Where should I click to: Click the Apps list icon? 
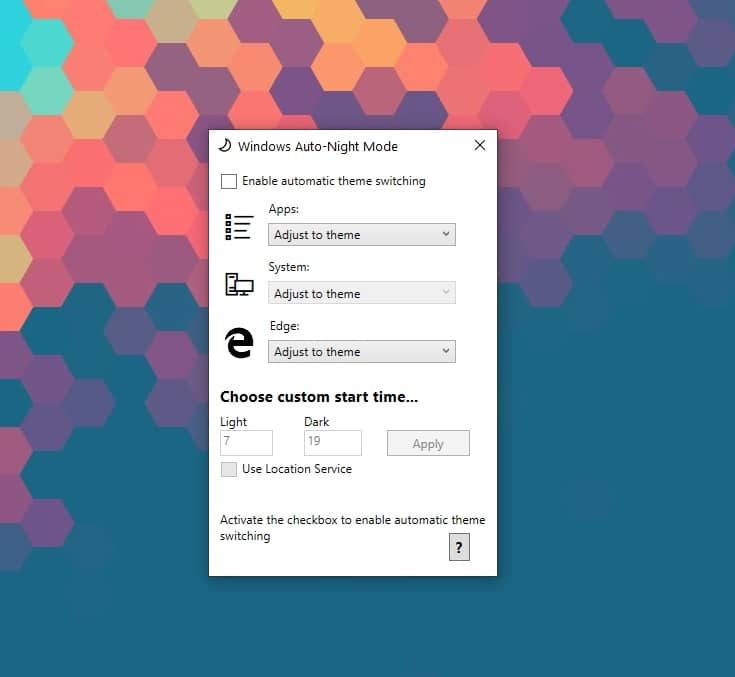click(239, 227)
